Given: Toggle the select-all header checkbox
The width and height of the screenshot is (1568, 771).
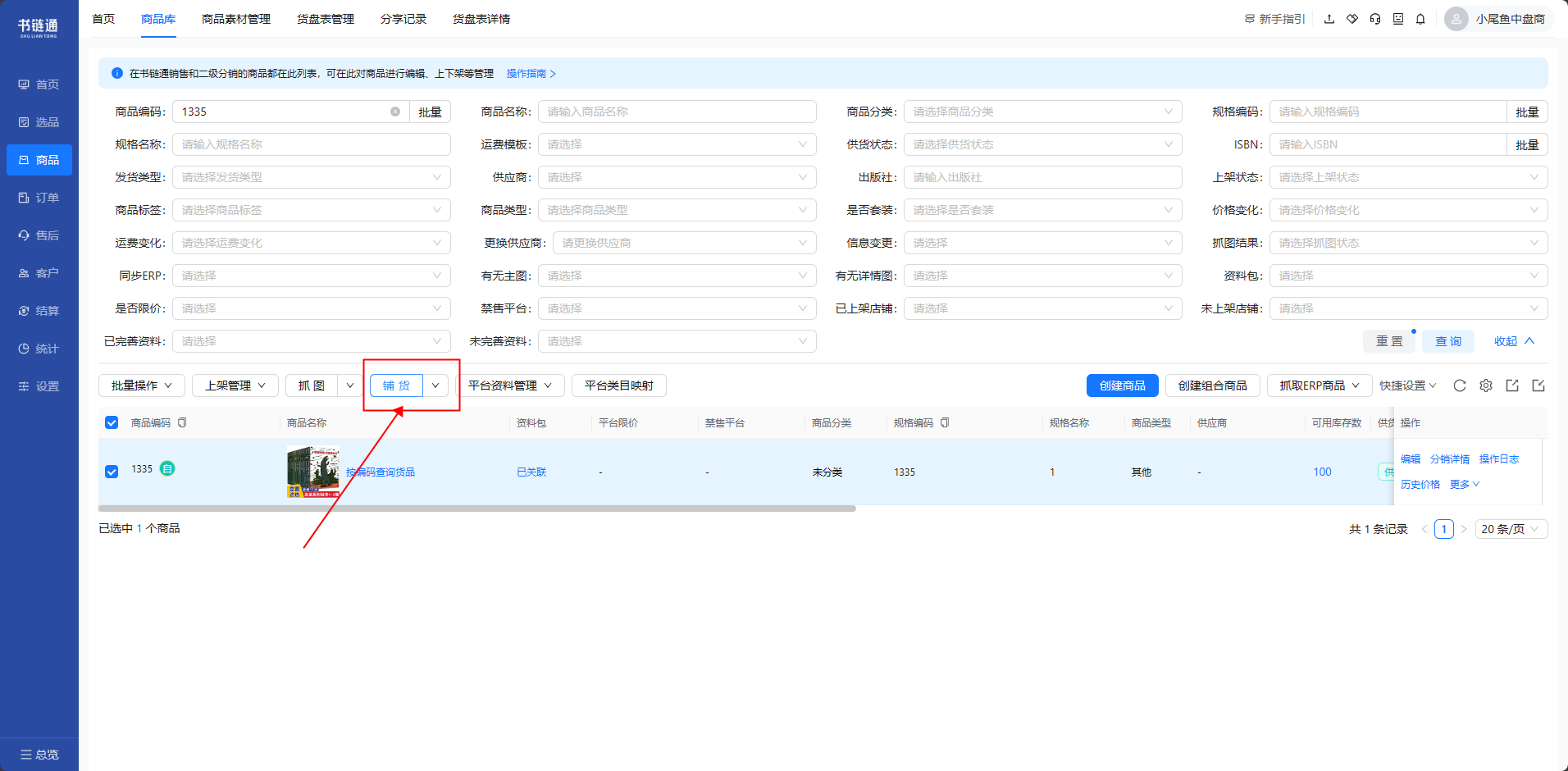Looking at the screenshot, I should click(x=112, y=422).
